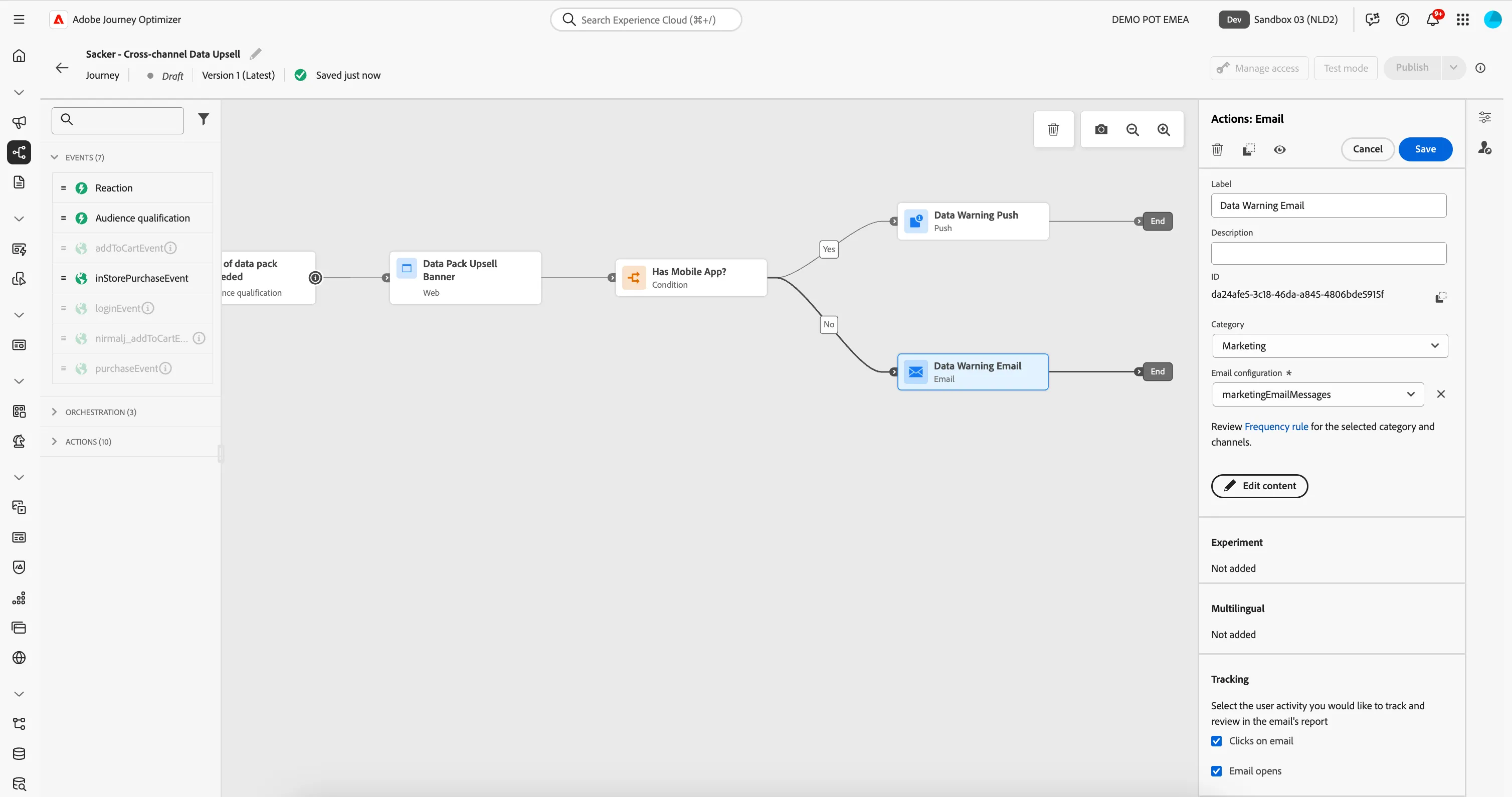Image resolution: width=1512 pixels, height=797 pixels.
Task: Clear the selected email configuration
Action: pyautogui.click(x=1440, y=394)
